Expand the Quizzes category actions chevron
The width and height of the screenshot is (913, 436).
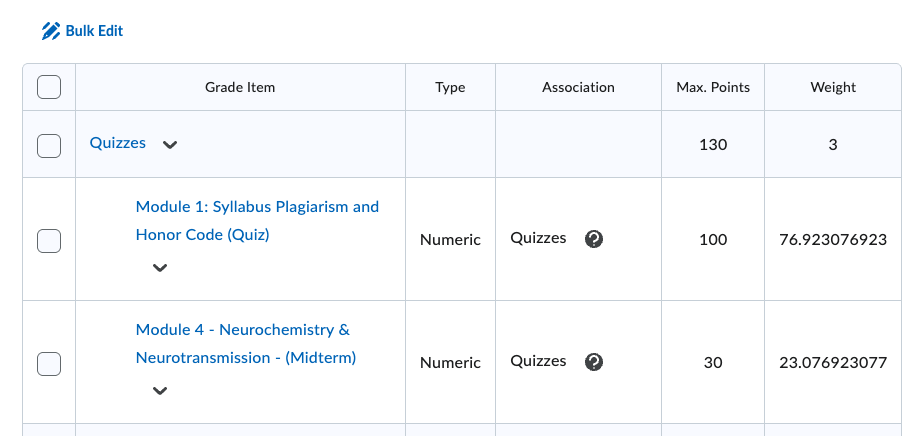pos(170,145)
